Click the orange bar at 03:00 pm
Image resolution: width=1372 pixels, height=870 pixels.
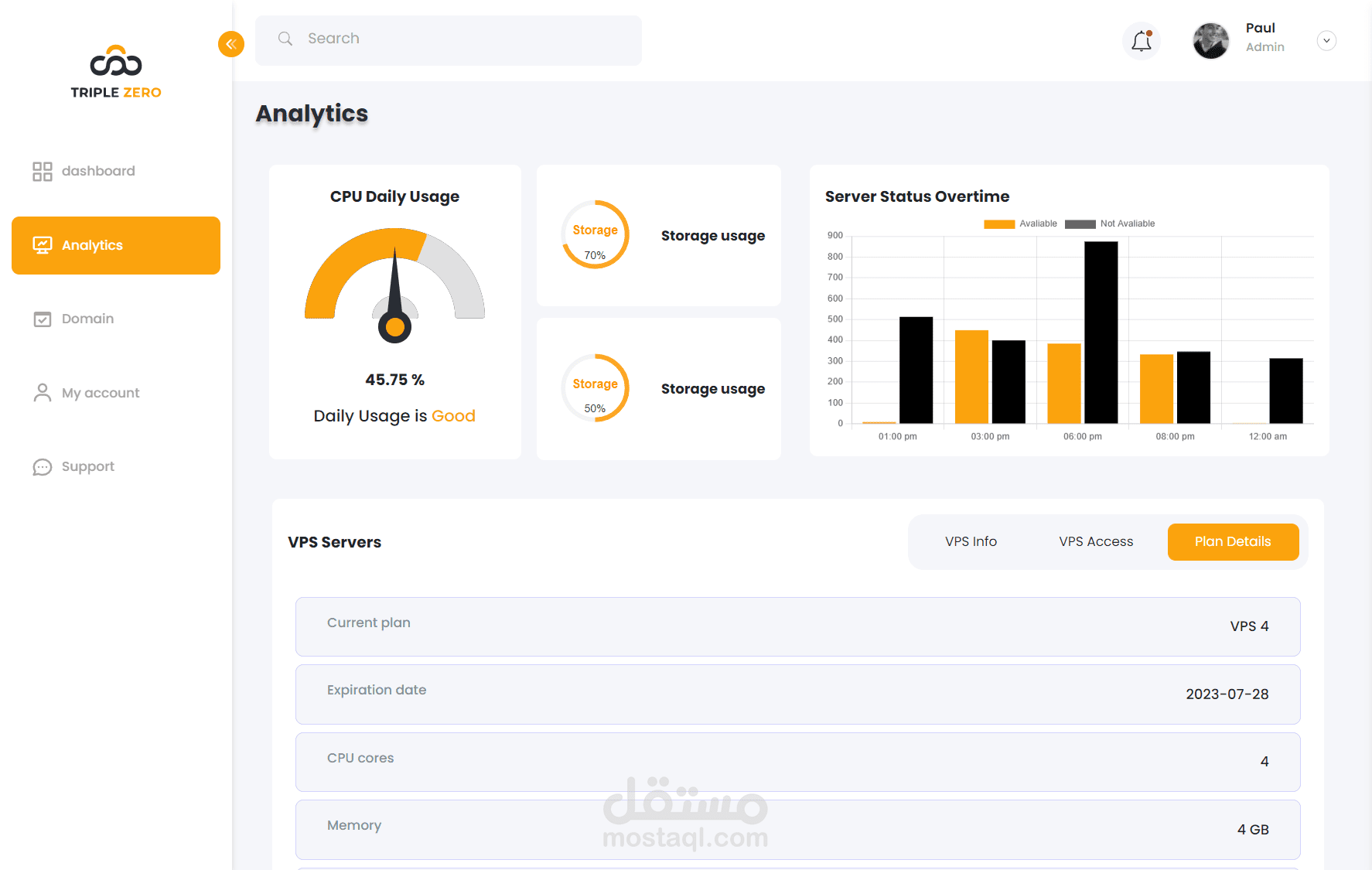click(x=971, y=377)
